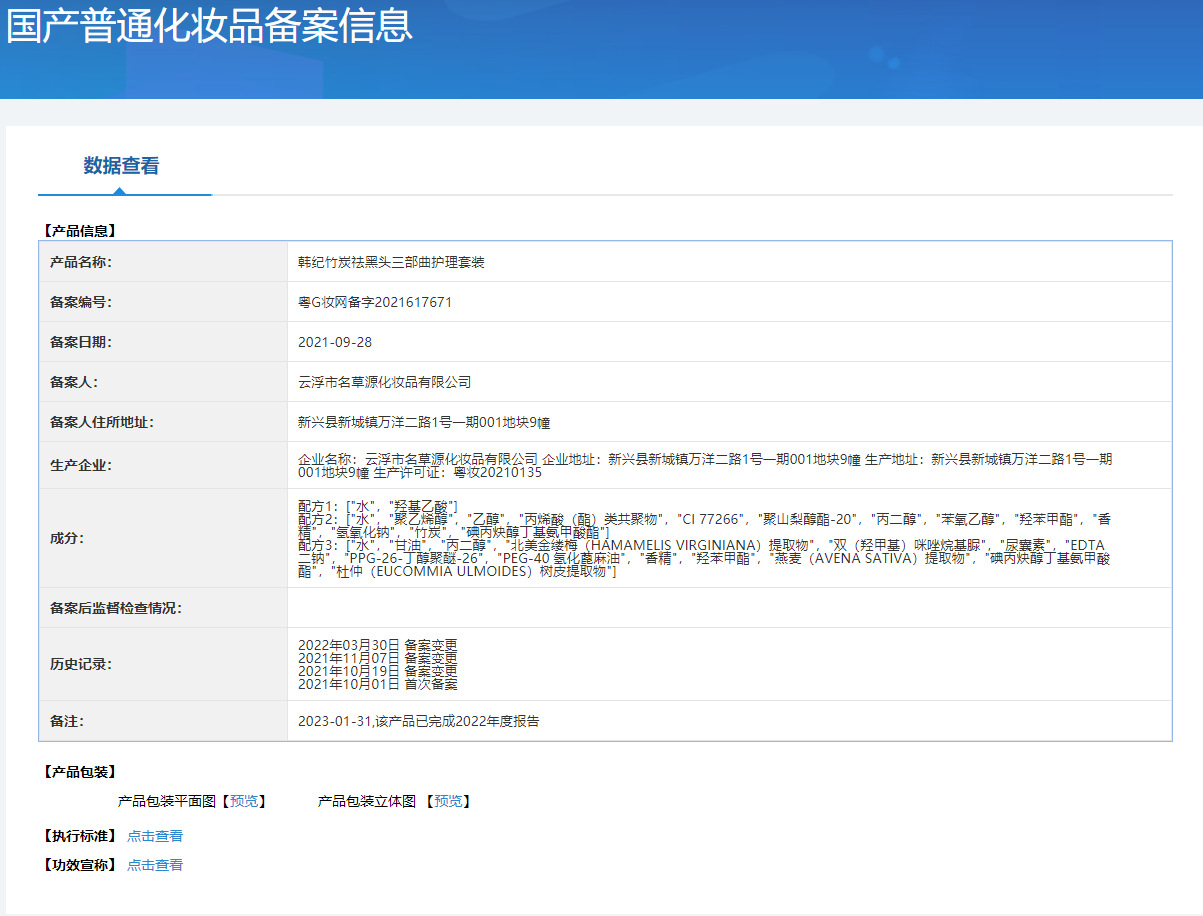The height and width of the screenshot is (916, 1203).
Task: Select the 配方1 ingredient line
Action: 378,506
